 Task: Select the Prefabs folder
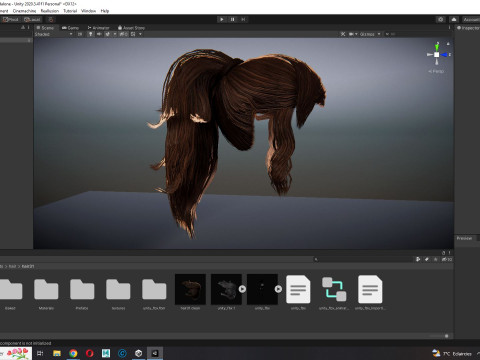click(82, 293)
